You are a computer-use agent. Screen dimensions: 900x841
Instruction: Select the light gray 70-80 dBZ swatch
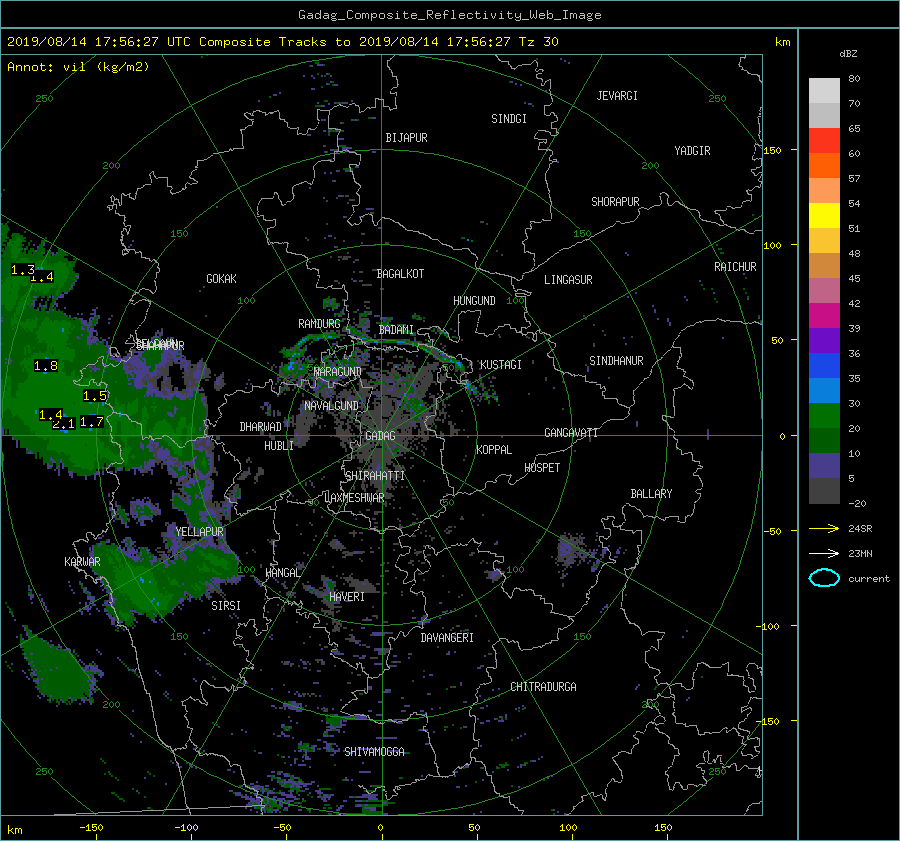coord(824,90)
